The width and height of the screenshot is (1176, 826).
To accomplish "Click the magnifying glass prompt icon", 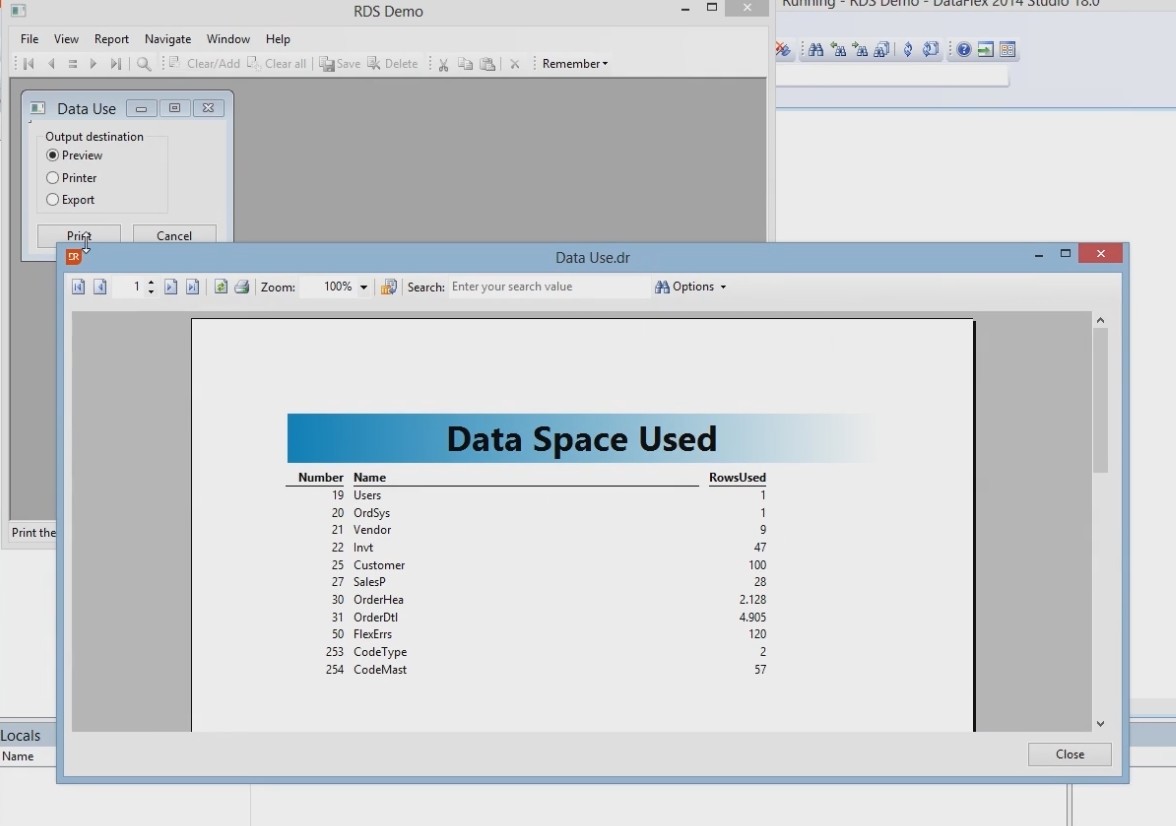I will point(144,64).
